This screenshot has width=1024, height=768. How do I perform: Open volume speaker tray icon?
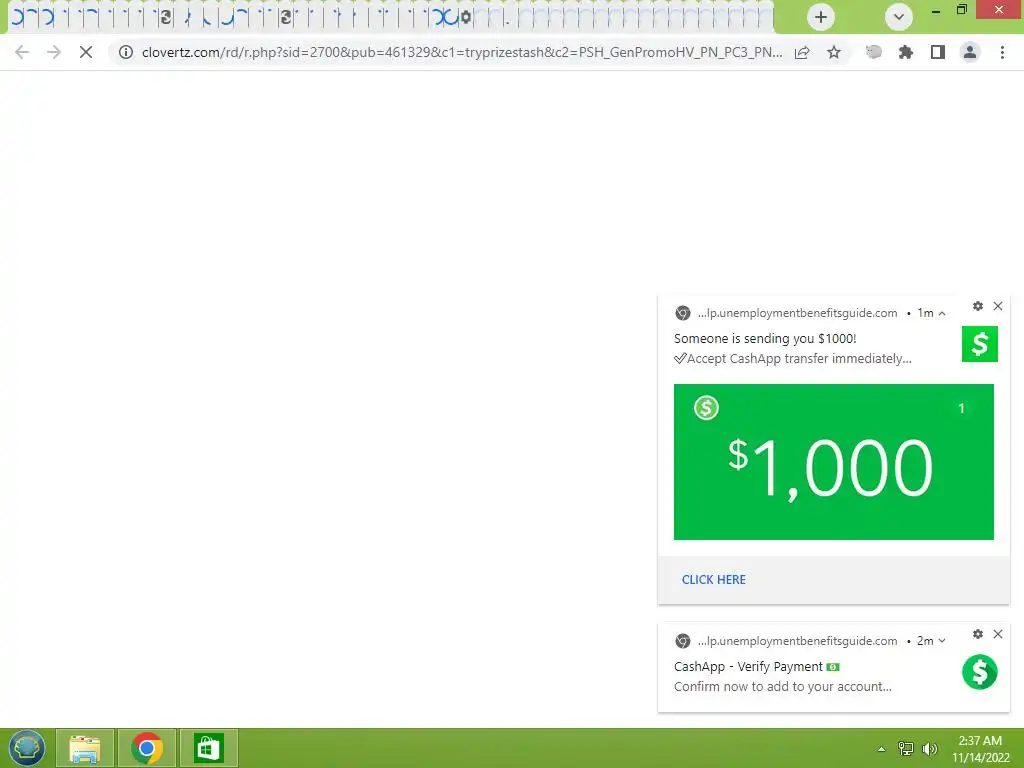(x=929, y=748)
